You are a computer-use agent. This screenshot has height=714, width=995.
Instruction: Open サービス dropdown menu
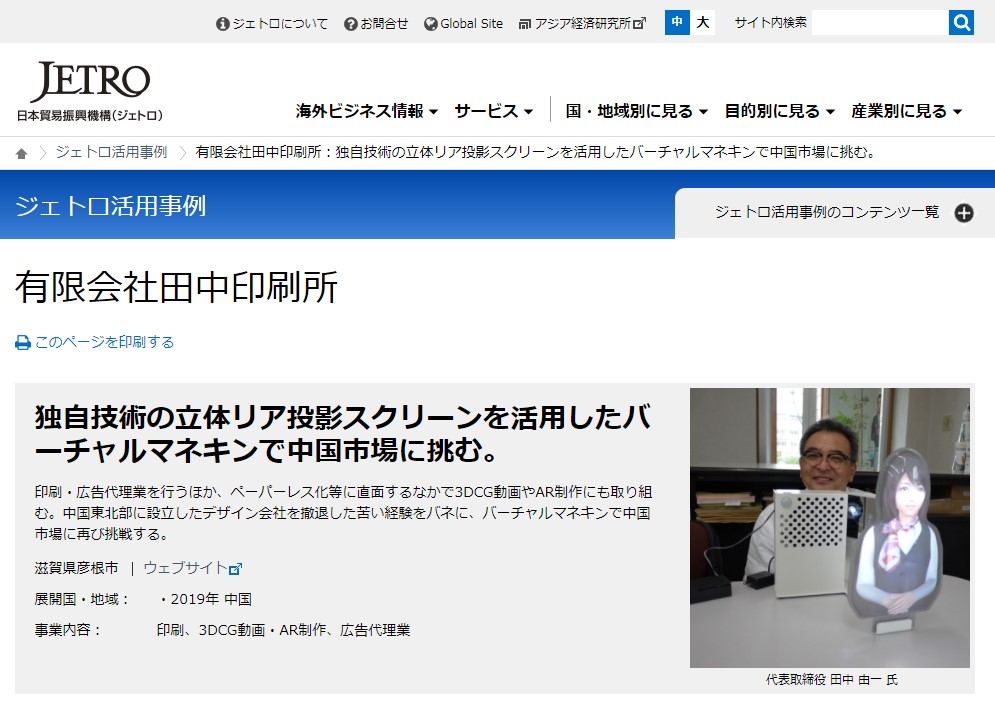494,111
